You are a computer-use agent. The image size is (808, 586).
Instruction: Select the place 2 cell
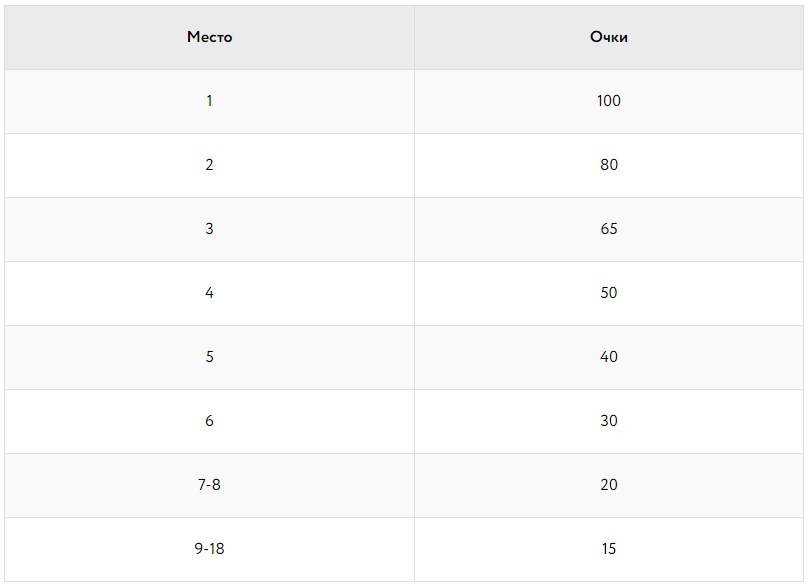[209, 165]
